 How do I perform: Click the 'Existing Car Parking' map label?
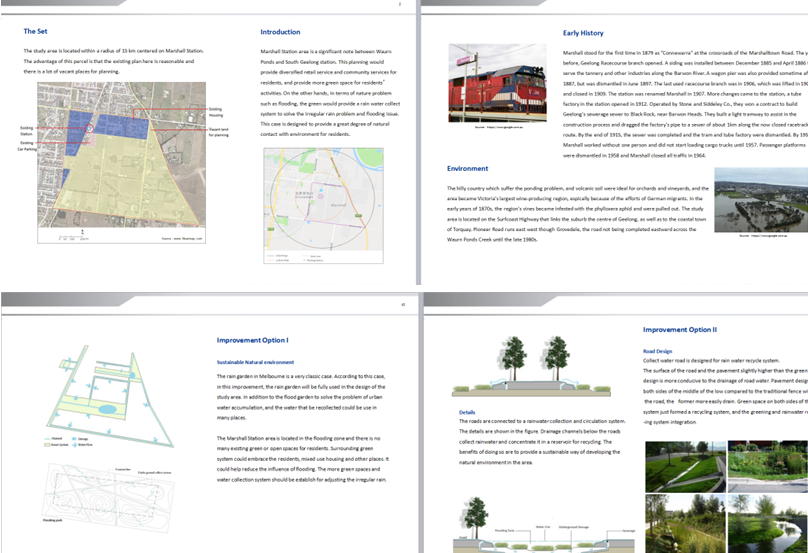click(25, 147)
